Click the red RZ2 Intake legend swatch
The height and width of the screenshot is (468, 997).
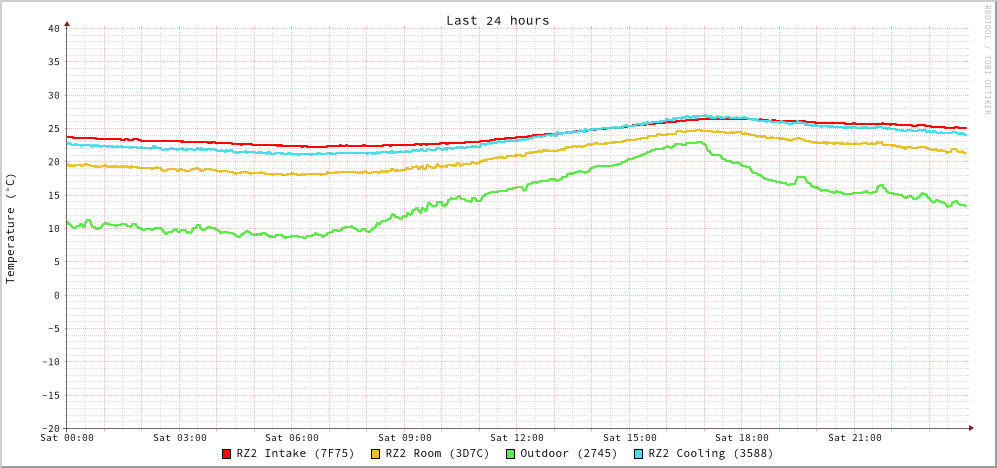227,454
